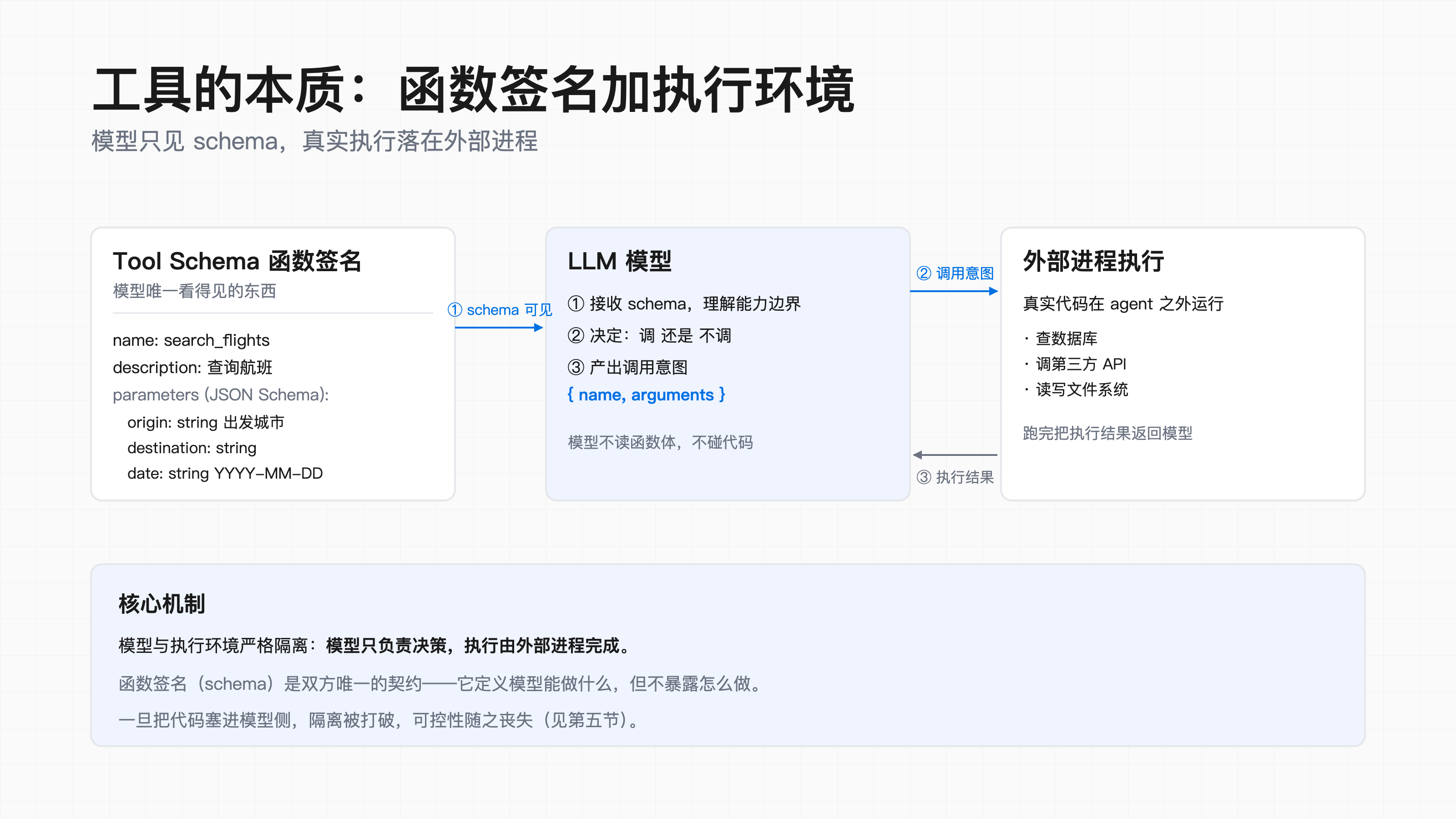Click the ② 调用意图 arrow label
The height and width of the screenshot is (819, 1456).
coord(955,273)
